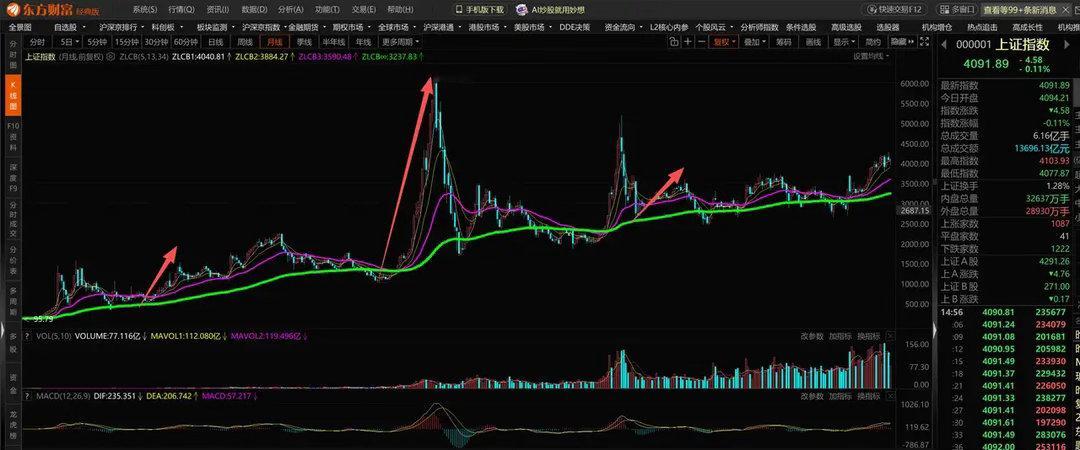Switch to the 日线 period

click(x=216, y=42)
